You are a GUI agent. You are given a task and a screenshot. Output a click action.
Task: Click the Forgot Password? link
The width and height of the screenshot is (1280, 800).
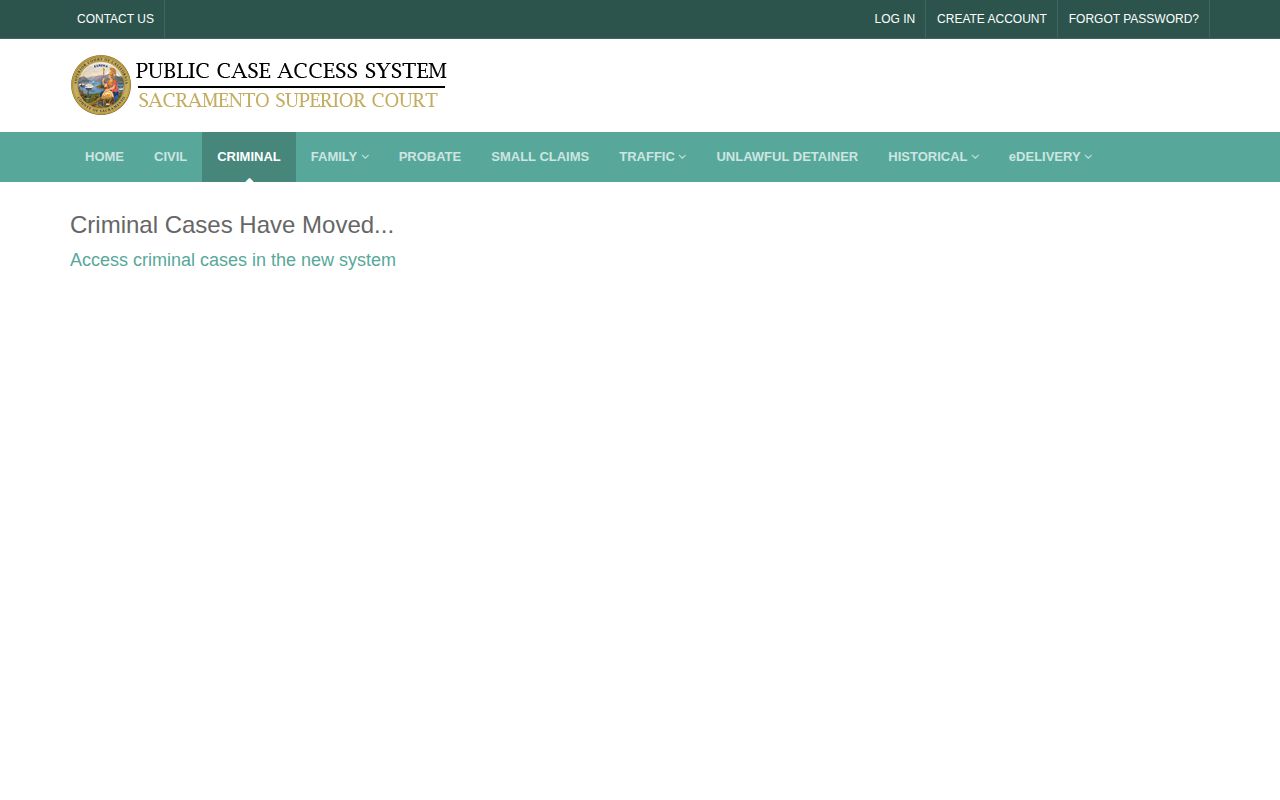point(1133,19)
